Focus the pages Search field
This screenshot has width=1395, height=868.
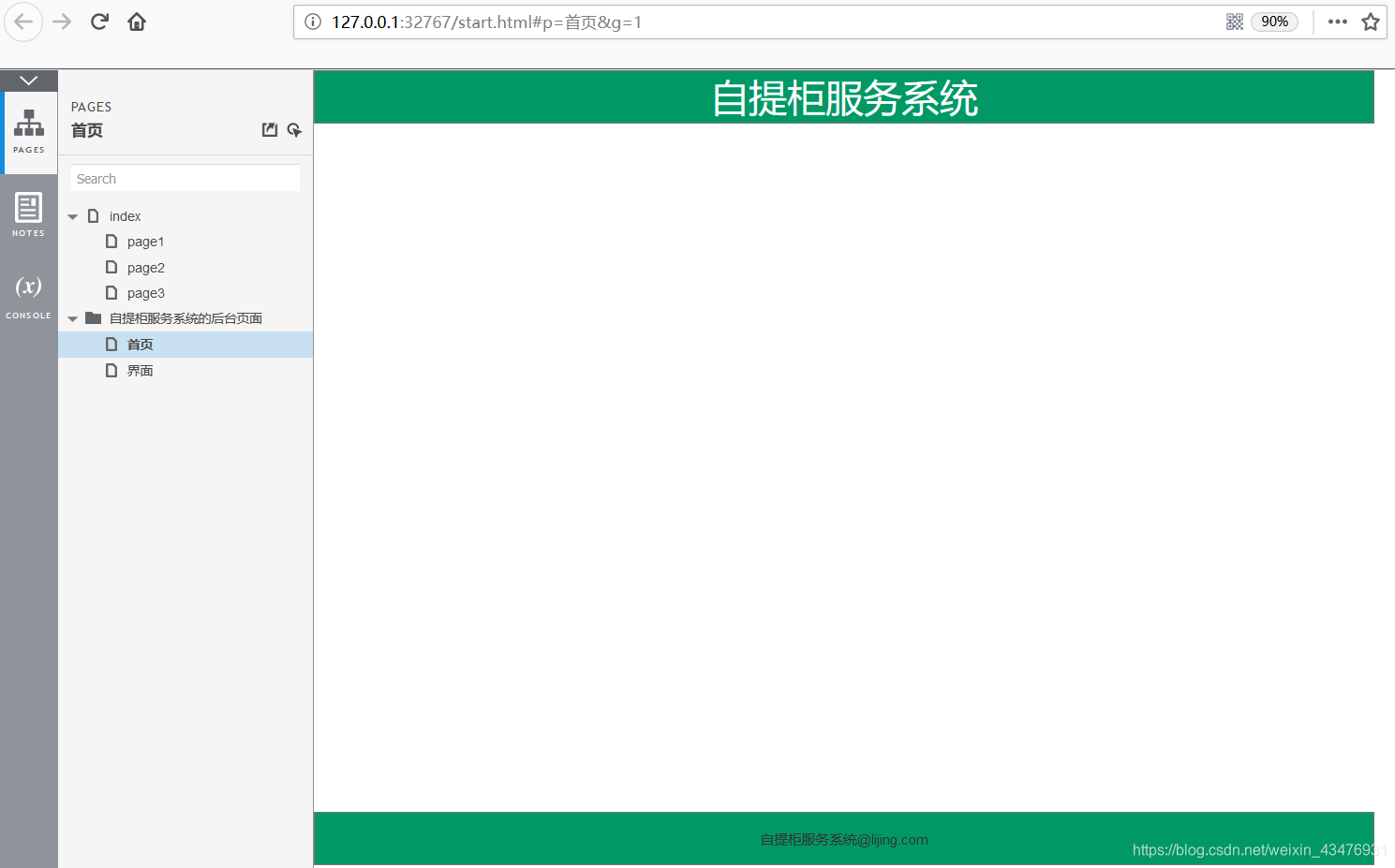pos(186,178)
